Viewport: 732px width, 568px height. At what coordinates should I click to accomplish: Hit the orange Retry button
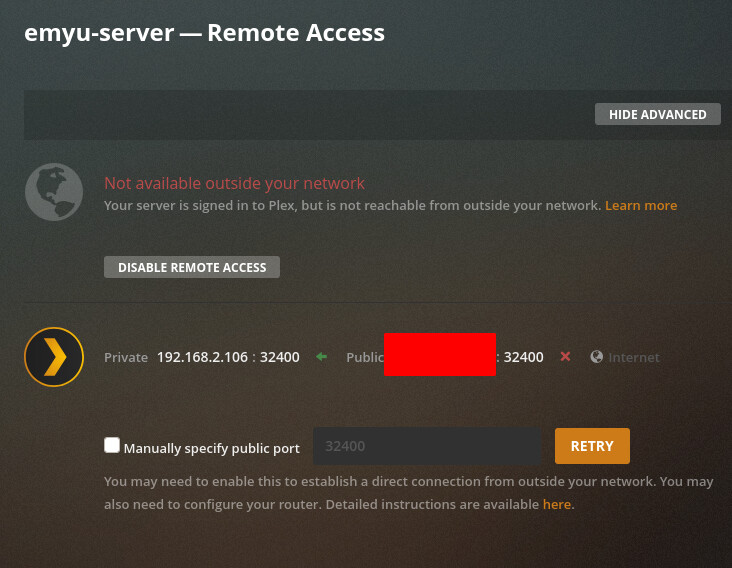coord(592,446)
